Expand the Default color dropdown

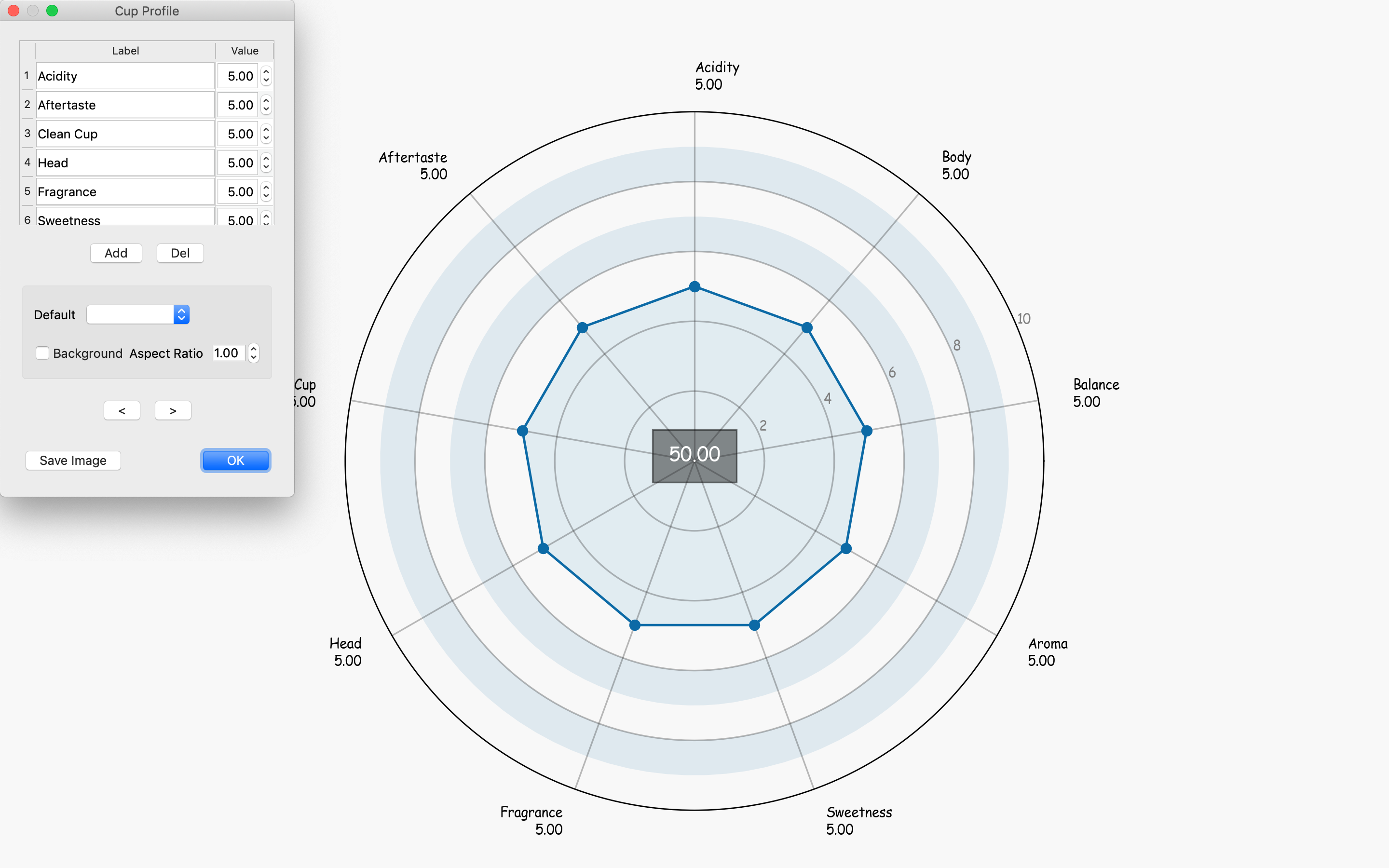(x=181, y=315)
